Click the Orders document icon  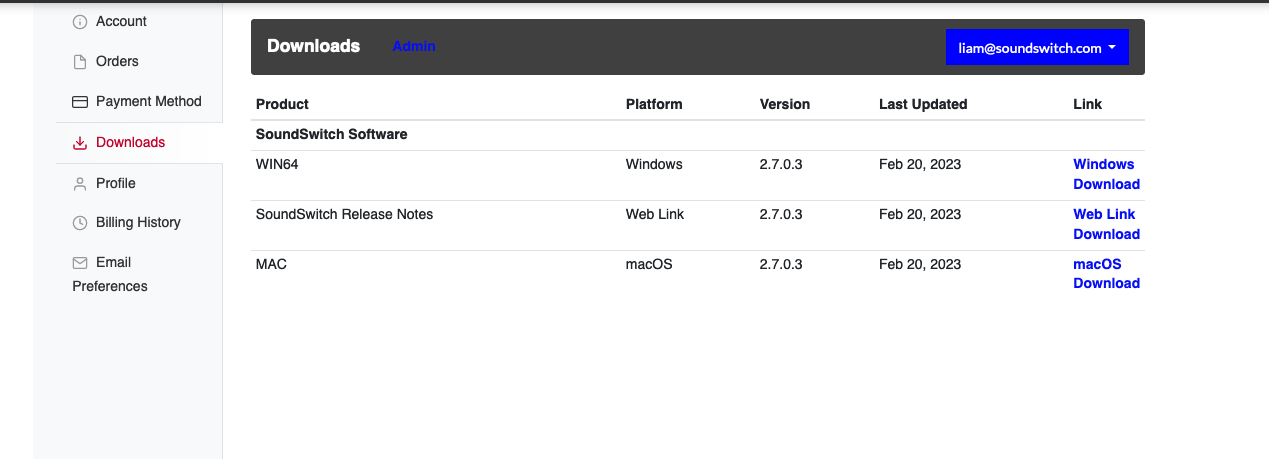pos(80,62)
